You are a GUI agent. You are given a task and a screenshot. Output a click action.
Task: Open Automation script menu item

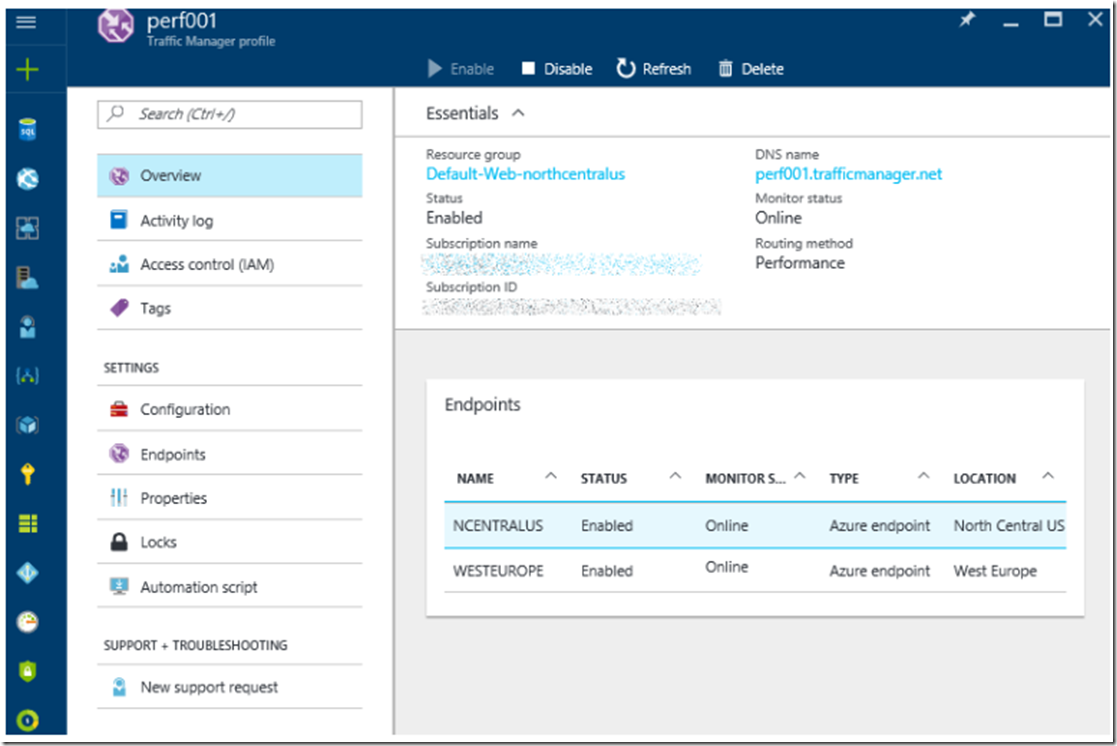click(x=229, y=586)
